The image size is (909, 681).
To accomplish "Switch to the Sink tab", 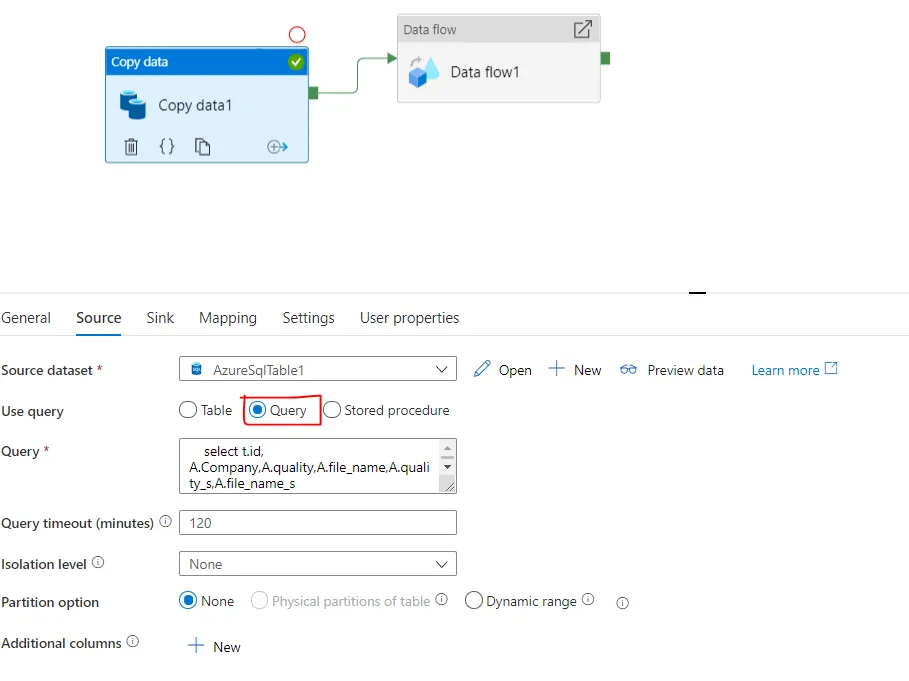I will 160,318.
